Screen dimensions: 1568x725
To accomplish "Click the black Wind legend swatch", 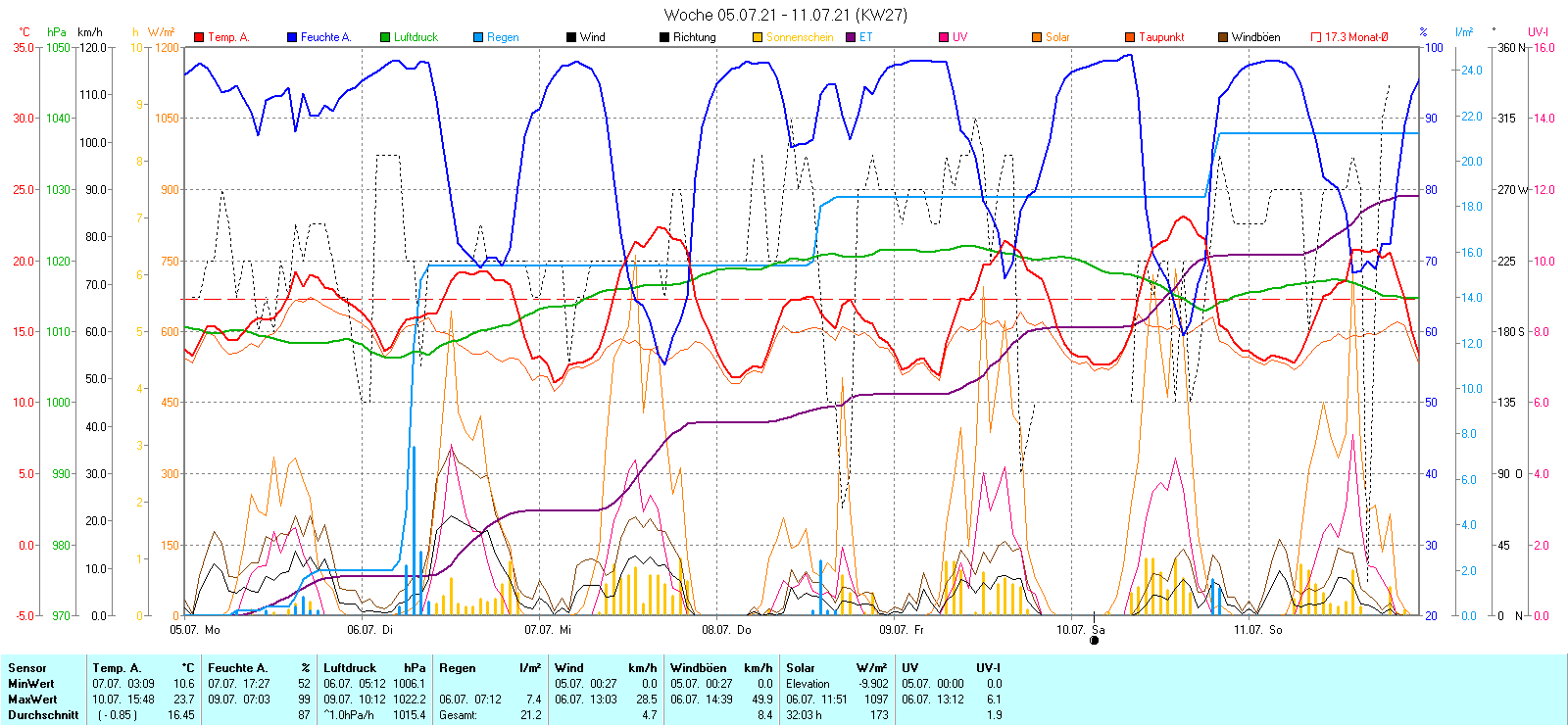I will pos(571,37).
